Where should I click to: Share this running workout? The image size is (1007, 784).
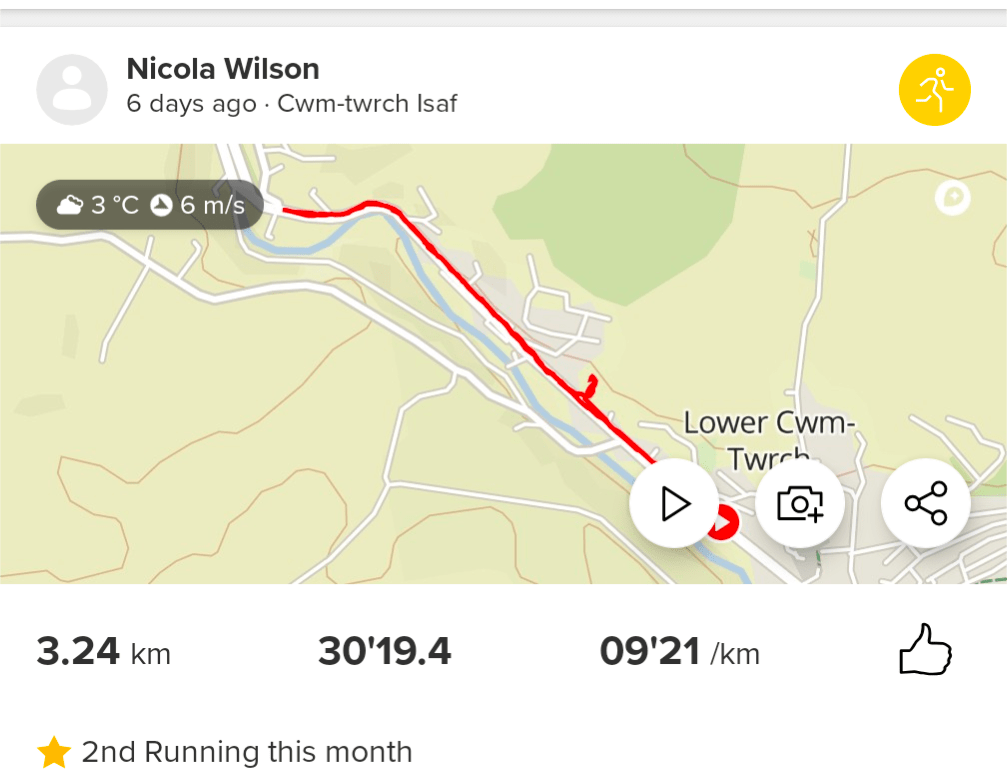[x=925, y=503]
